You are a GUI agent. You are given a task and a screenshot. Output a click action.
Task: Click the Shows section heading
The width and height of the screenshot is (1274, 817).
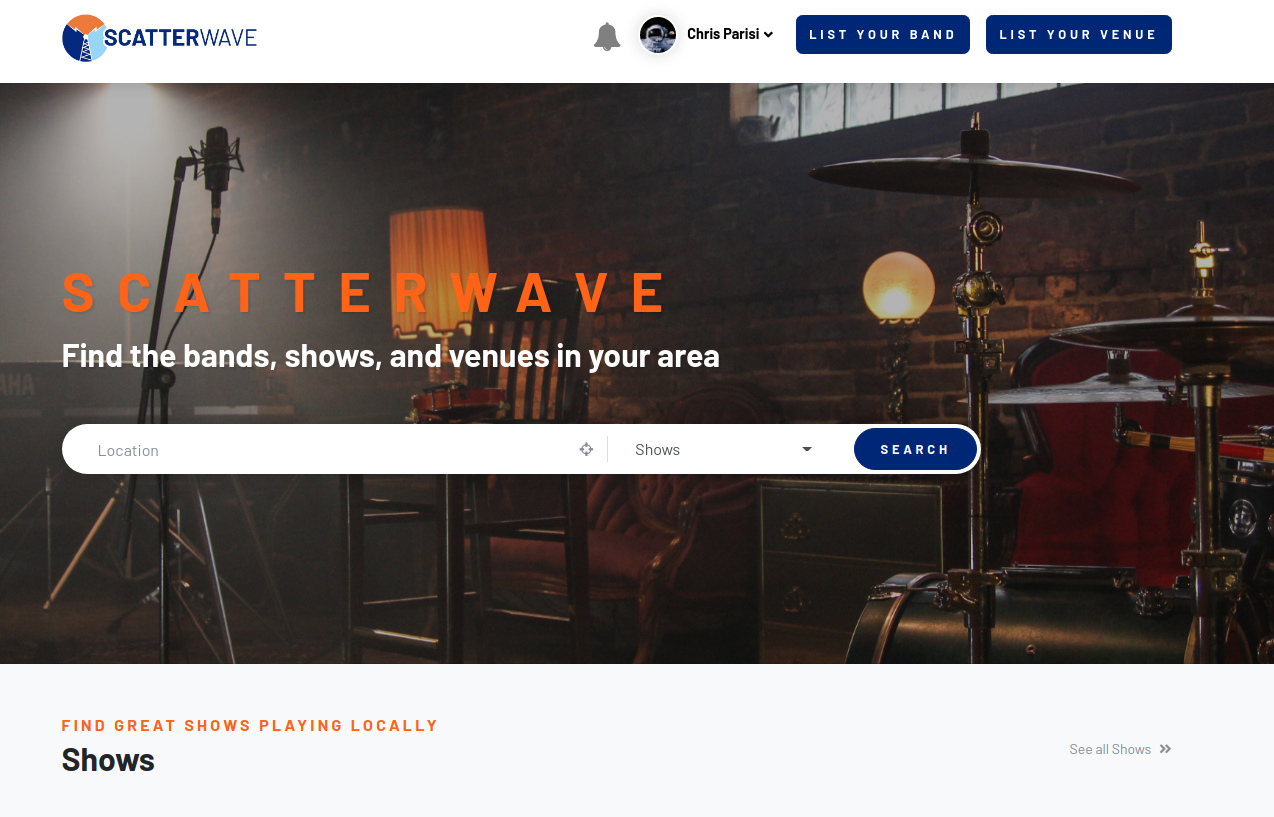tap(108, 760)
